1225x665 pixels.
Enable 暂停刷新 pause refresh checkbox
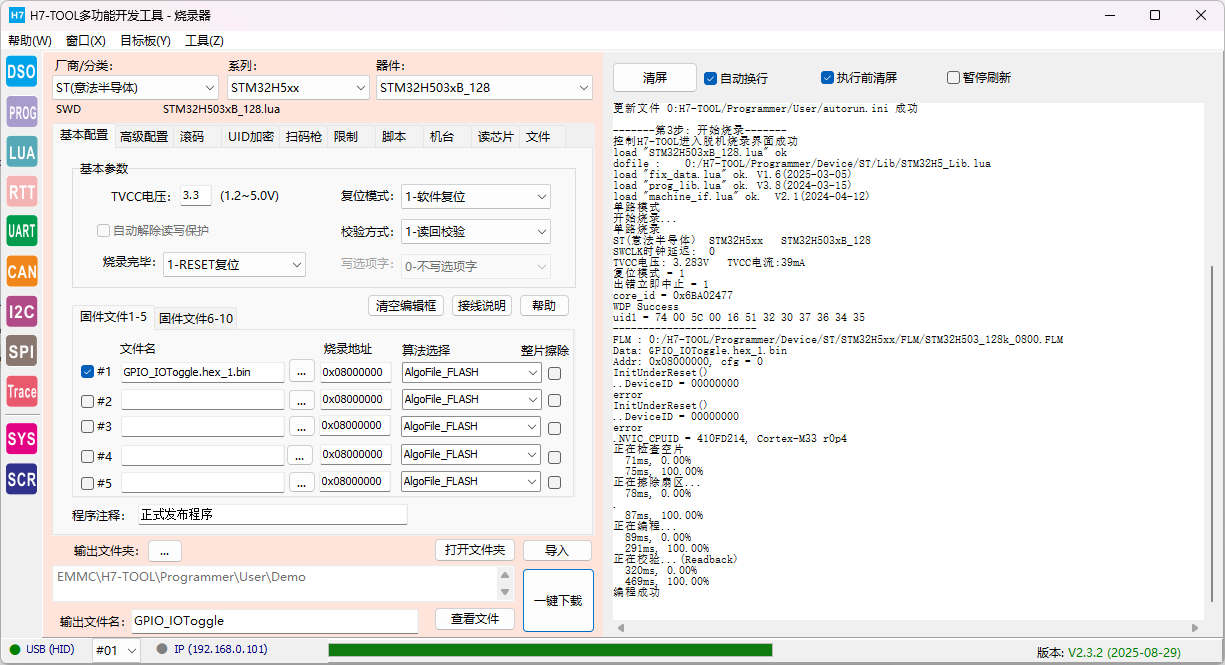pyautogui.click(x=953, y=77)
